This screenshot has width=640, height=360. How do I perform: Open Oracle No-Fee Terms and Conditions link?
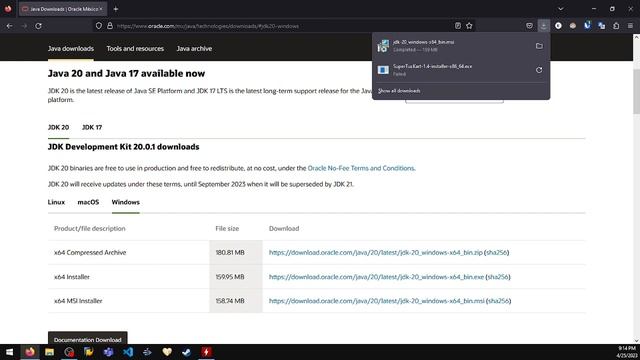tap(361, 168)
